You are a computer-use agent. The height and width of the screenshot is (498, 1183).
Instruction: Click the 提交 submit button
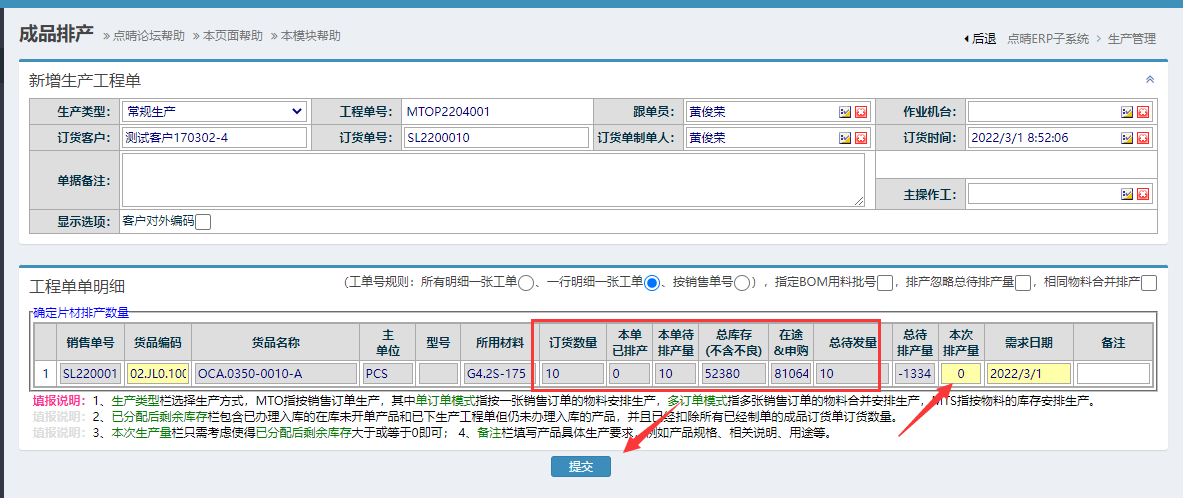[581, 466]
